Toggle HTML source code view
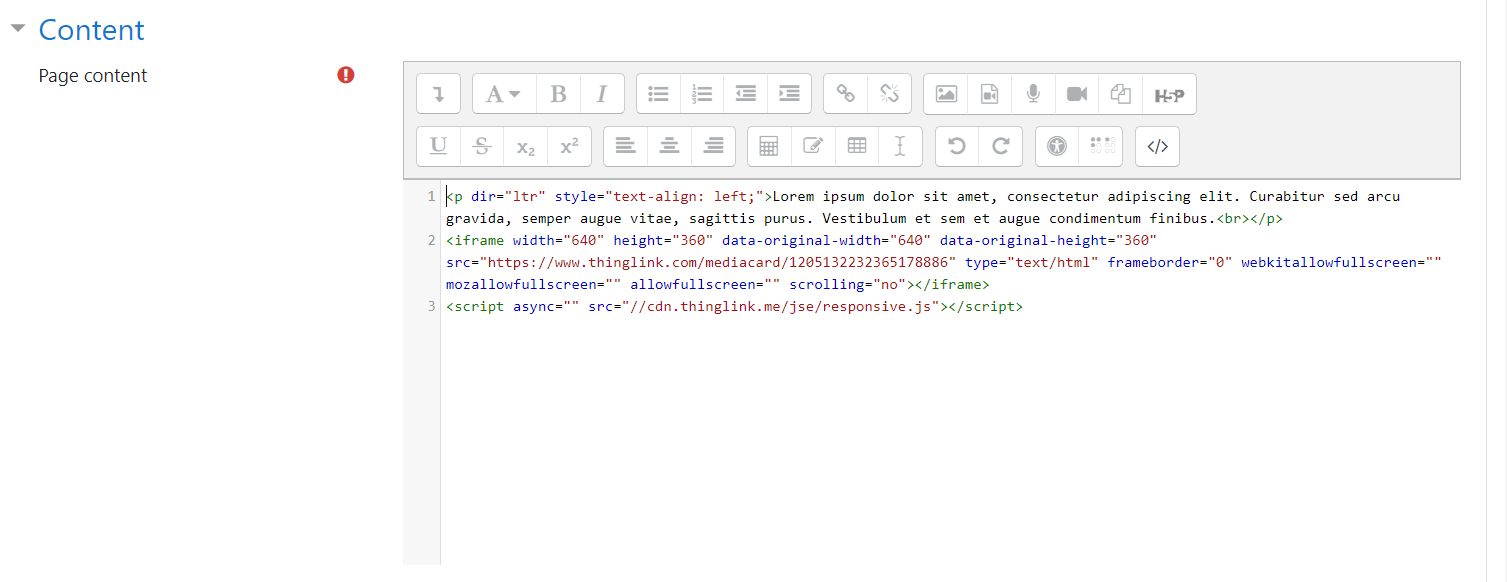The width and height of the screenshot is (1507, 582). pos(1157,146)
